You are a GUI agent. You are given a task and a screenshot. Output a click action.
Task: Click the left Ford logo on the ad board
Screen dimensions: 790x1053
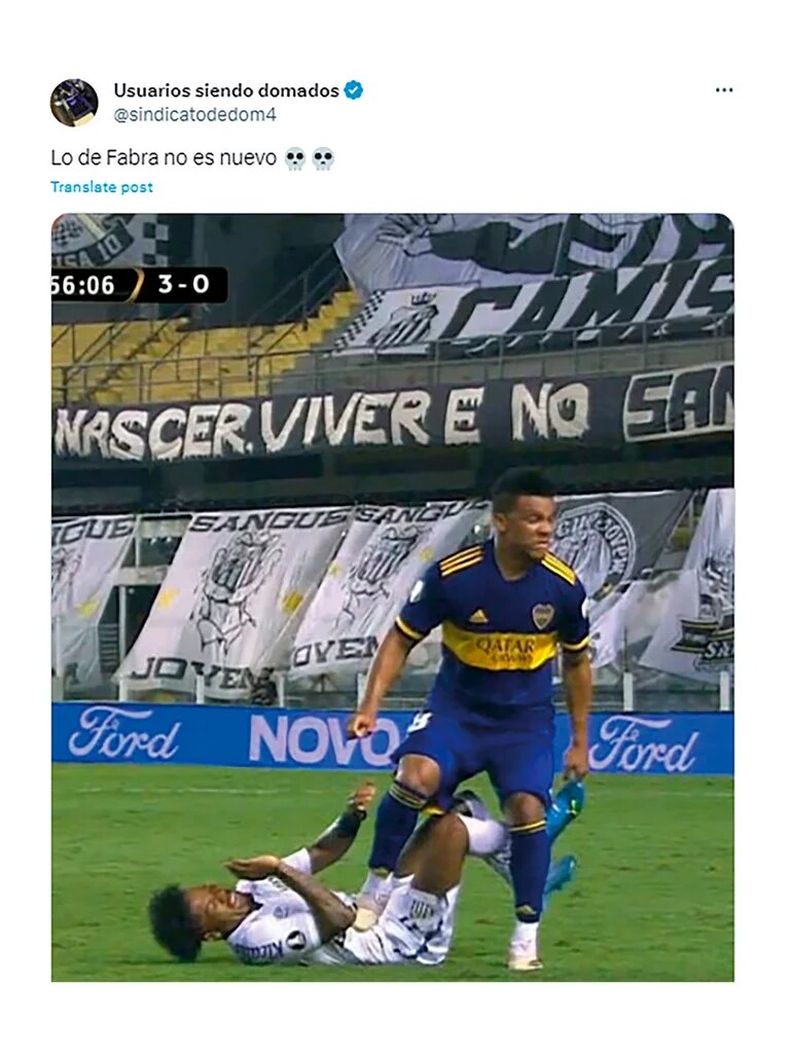(x=124, y=733)
